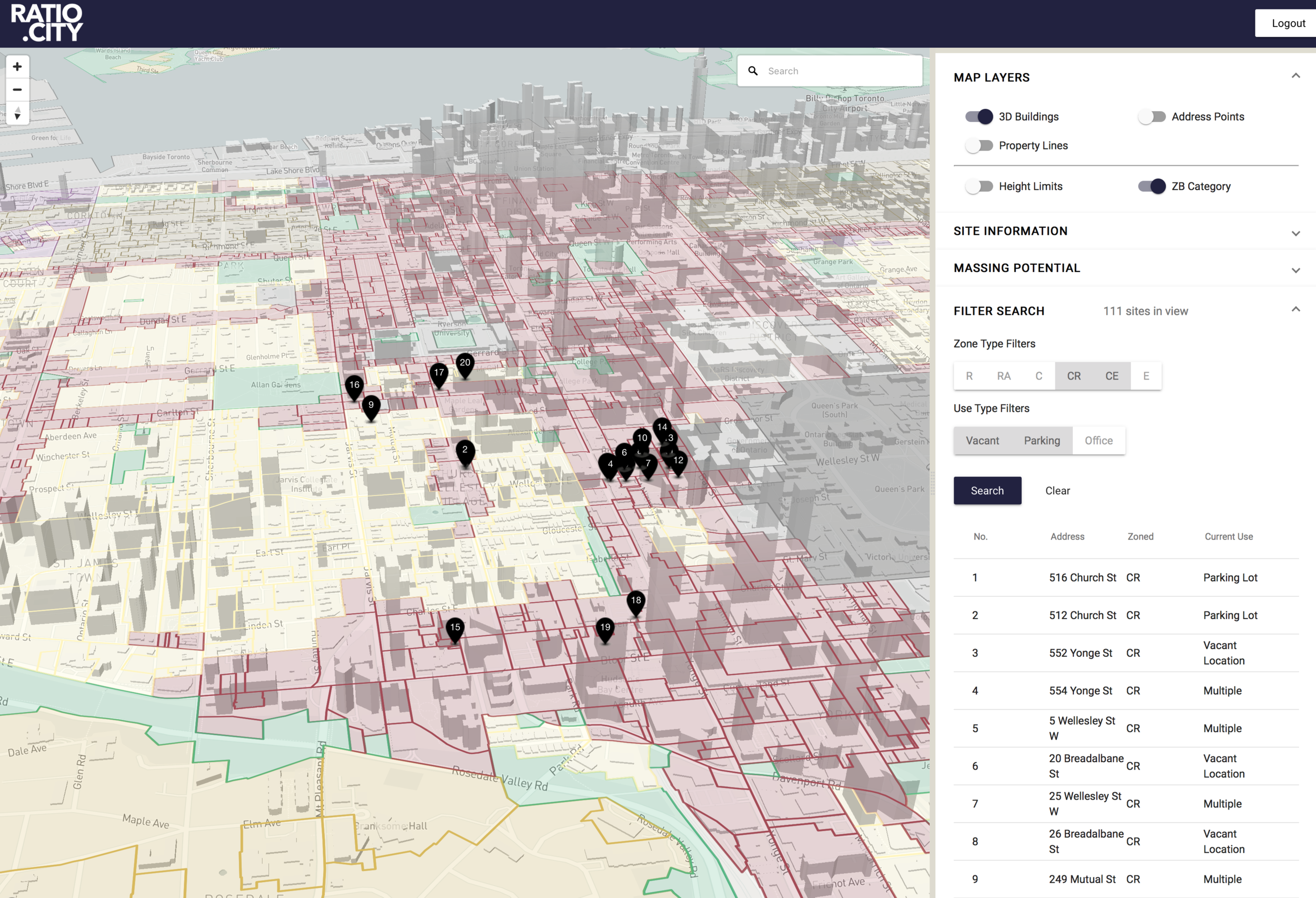Open the 5 Wellesley St W row
Screen dimensions: 1316x898
[x=1126, y=728]
